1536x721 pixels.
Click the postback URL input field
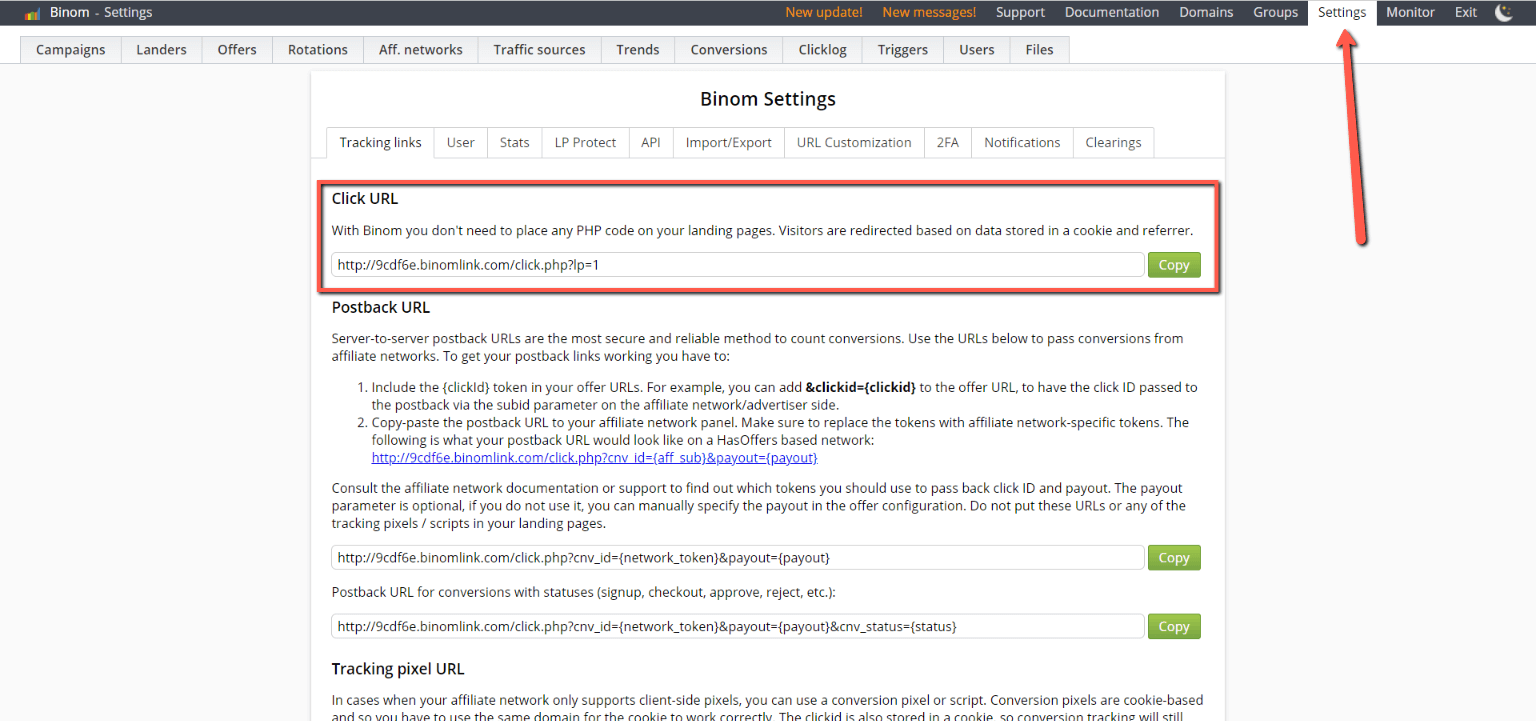click(738, 558)
